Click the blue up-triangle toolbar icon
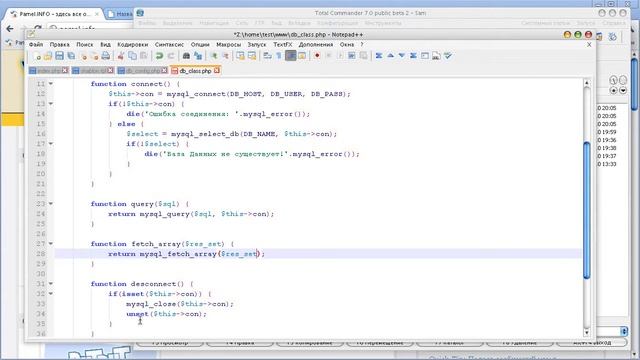 click(x=391, y=56)
